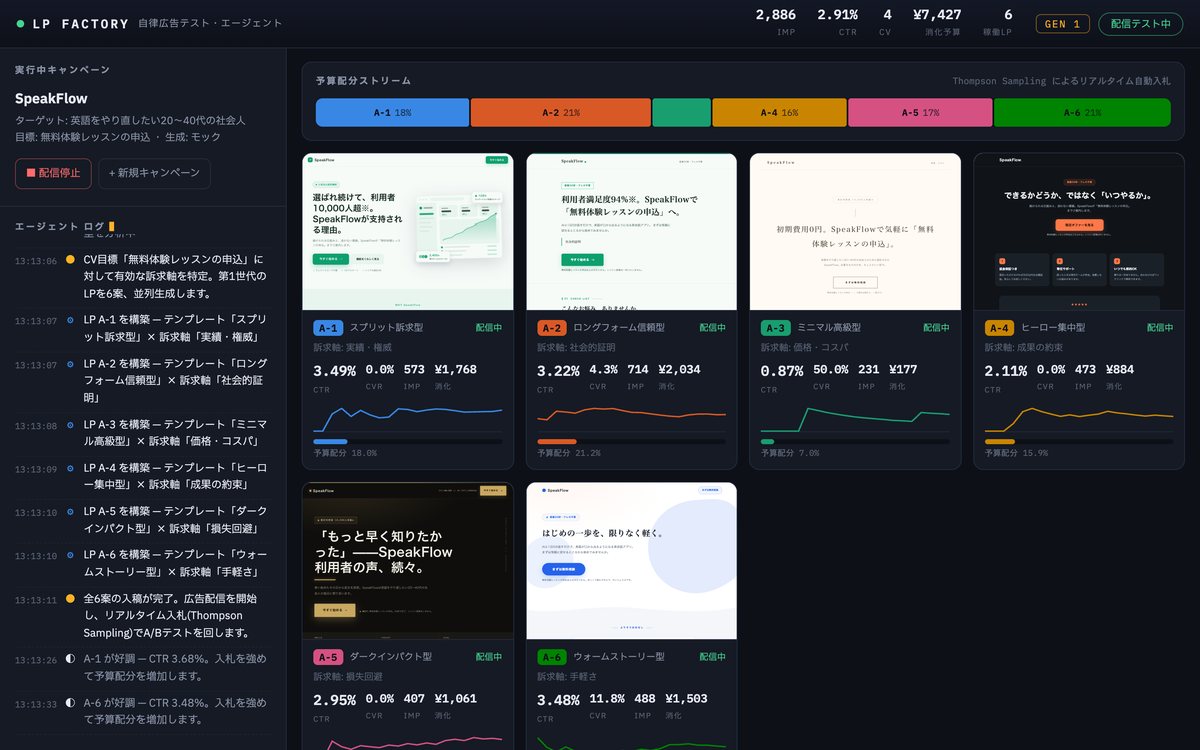Click the 配信テスト中 status pill
Screen dimensions: 1200x750
tap(1140, 24)
